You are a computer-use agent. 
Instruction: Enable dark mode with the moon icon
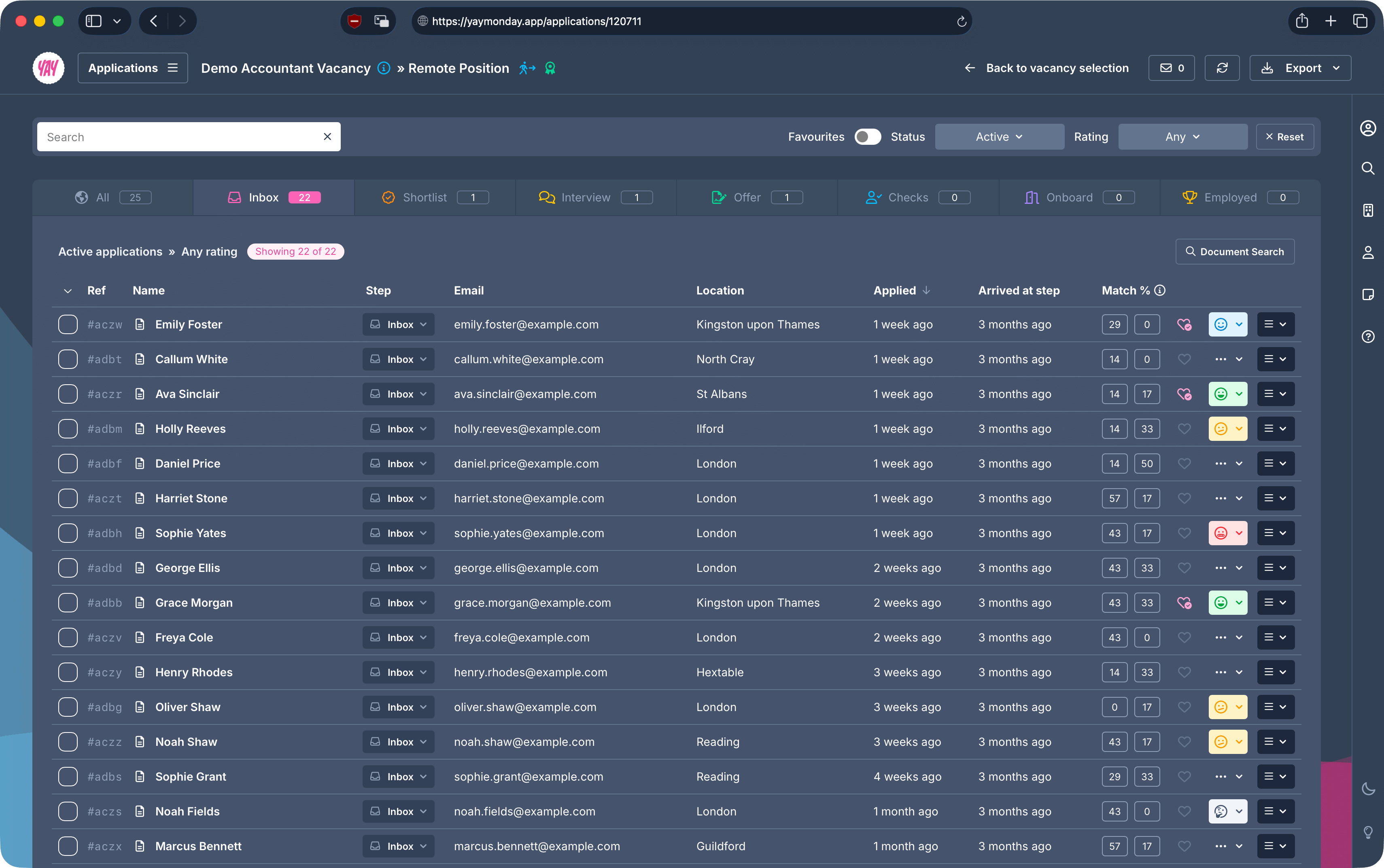tap(1369, 788)
